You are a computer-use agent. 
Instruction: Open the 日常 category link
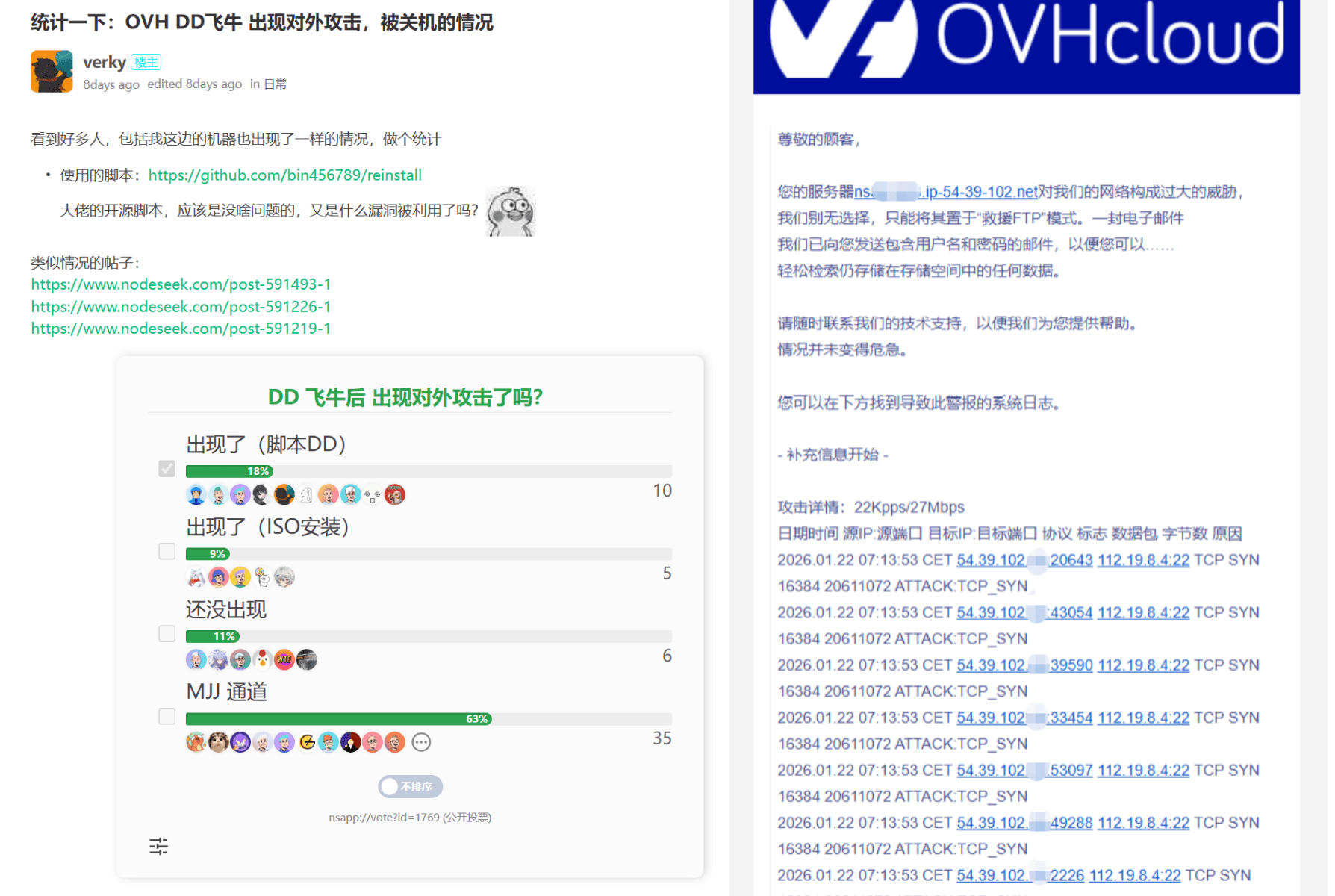tap(276, 84)
